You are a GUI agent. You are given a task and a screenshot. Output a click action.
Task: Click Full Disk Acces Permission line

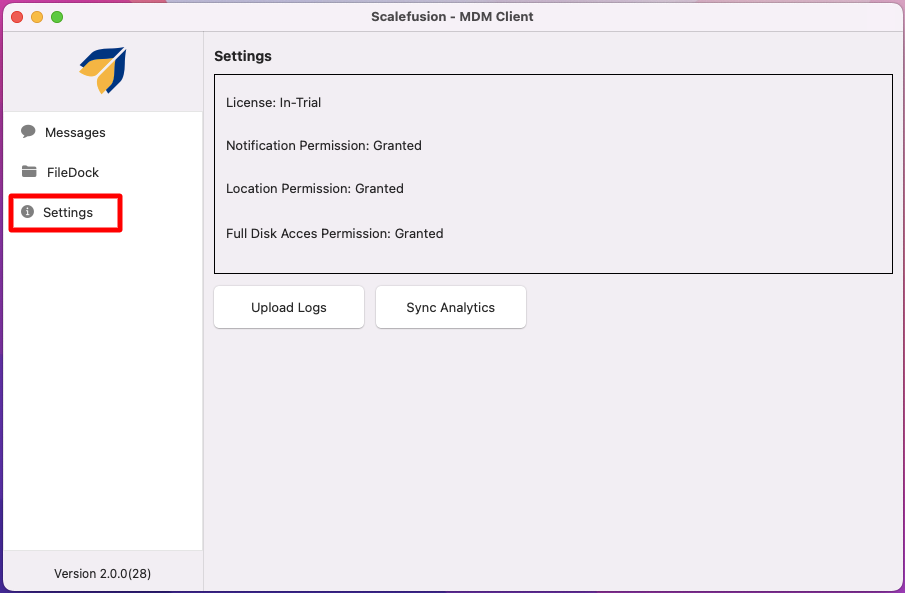(x=335, y=233)
